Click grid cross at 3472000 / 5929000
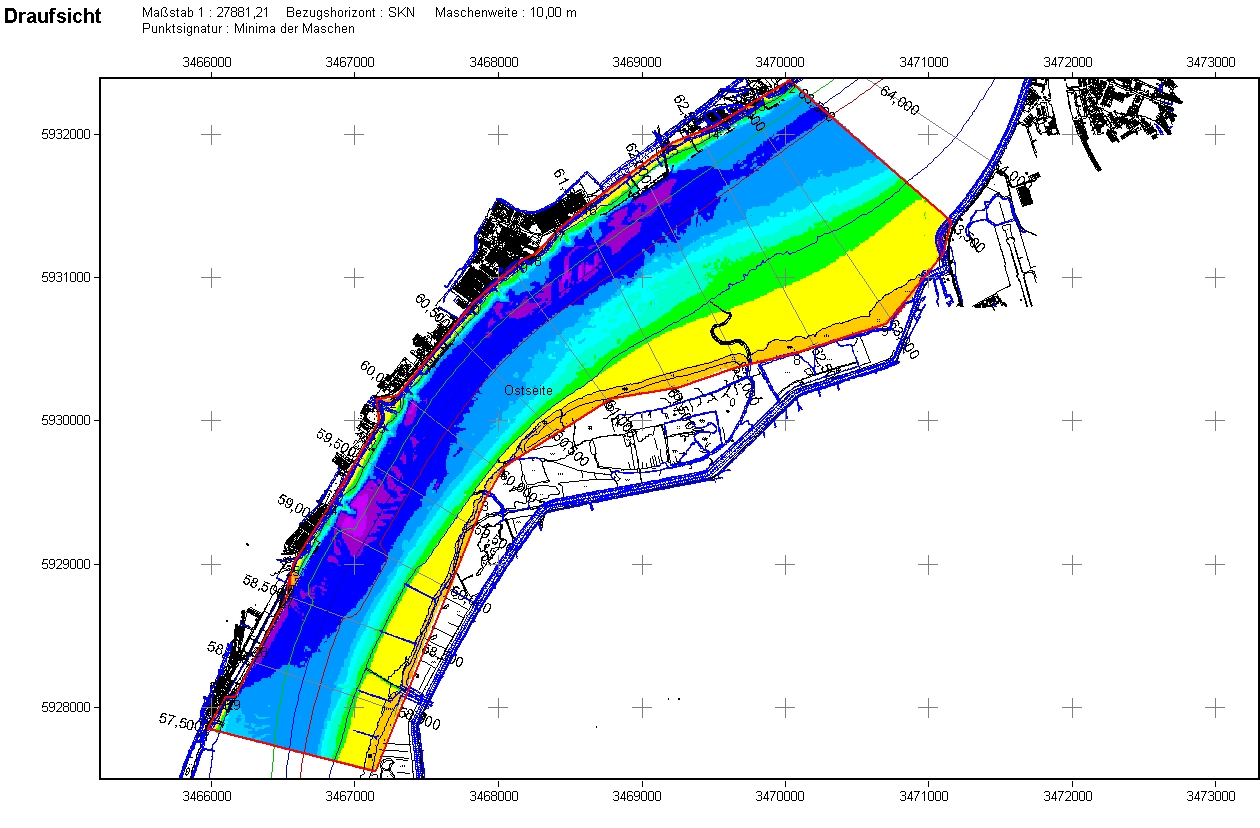 click(1072, 564)
